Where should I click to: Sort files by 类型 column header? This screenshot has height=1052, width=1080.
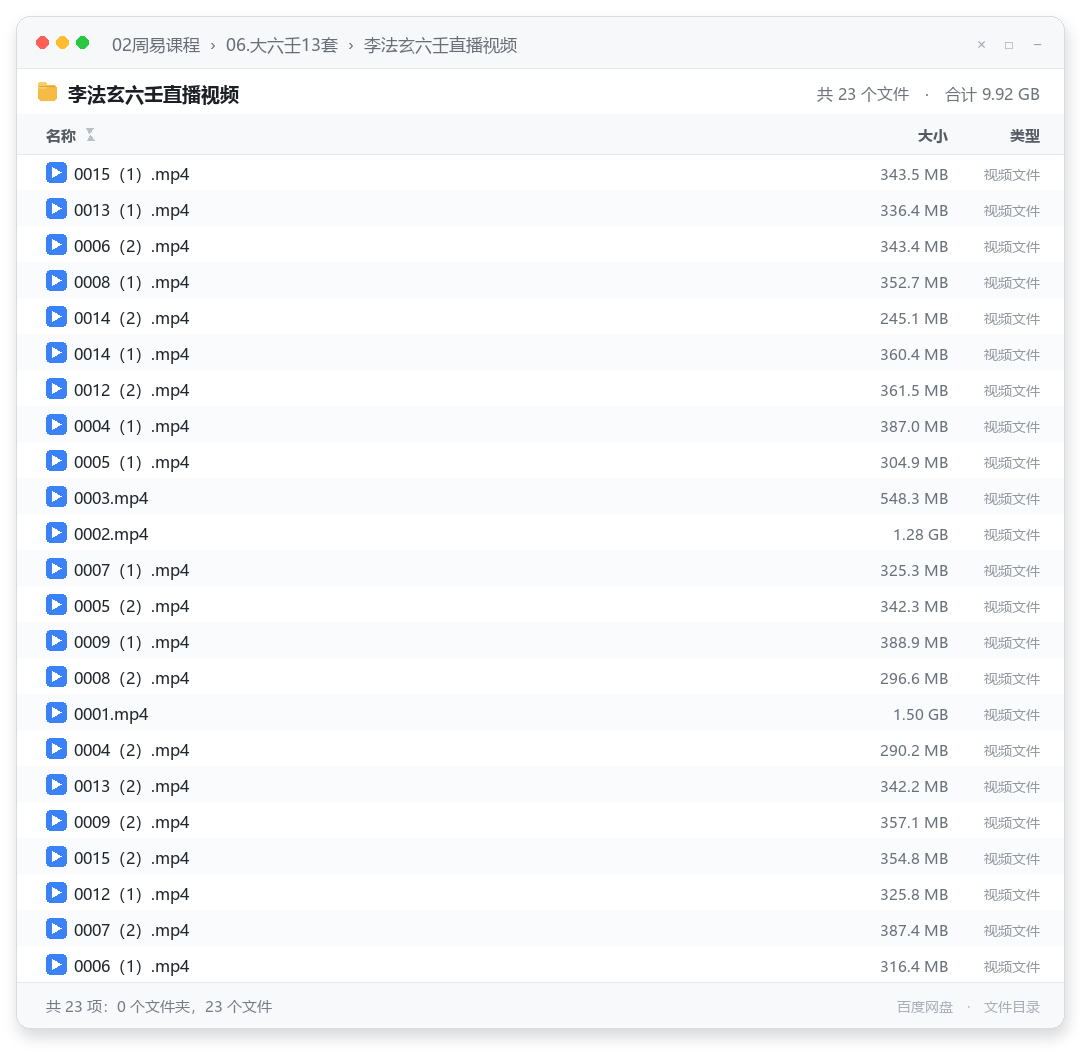[1025, 136]
